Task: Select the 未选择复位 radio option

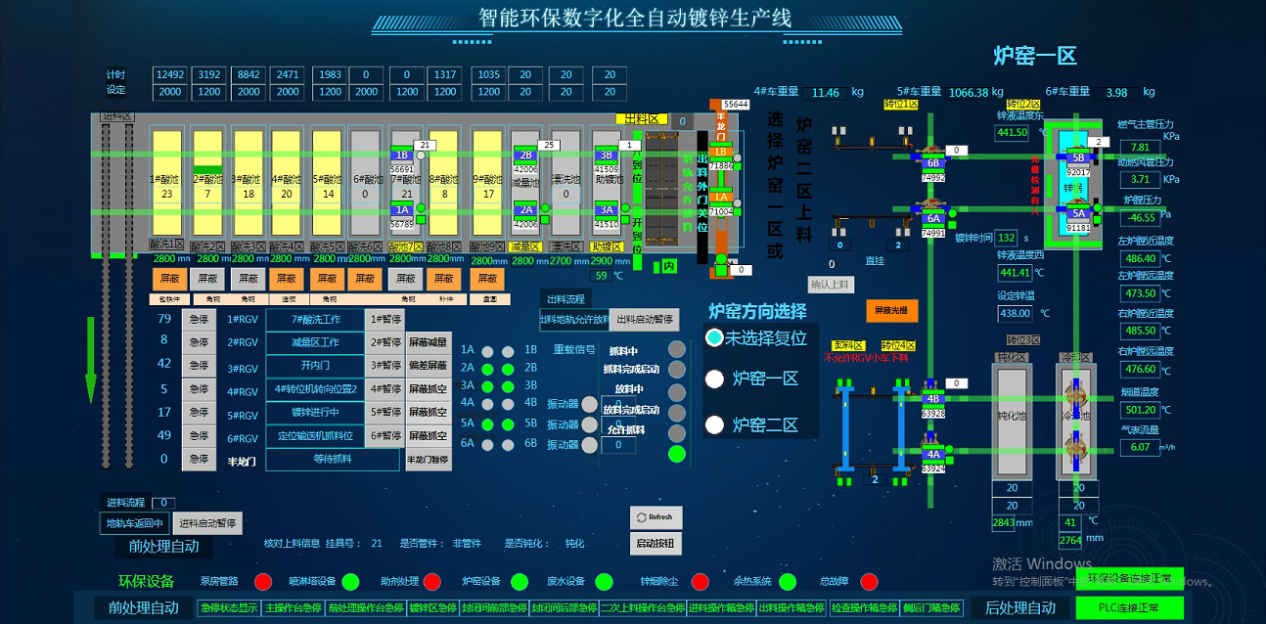Action: point(714,338)
